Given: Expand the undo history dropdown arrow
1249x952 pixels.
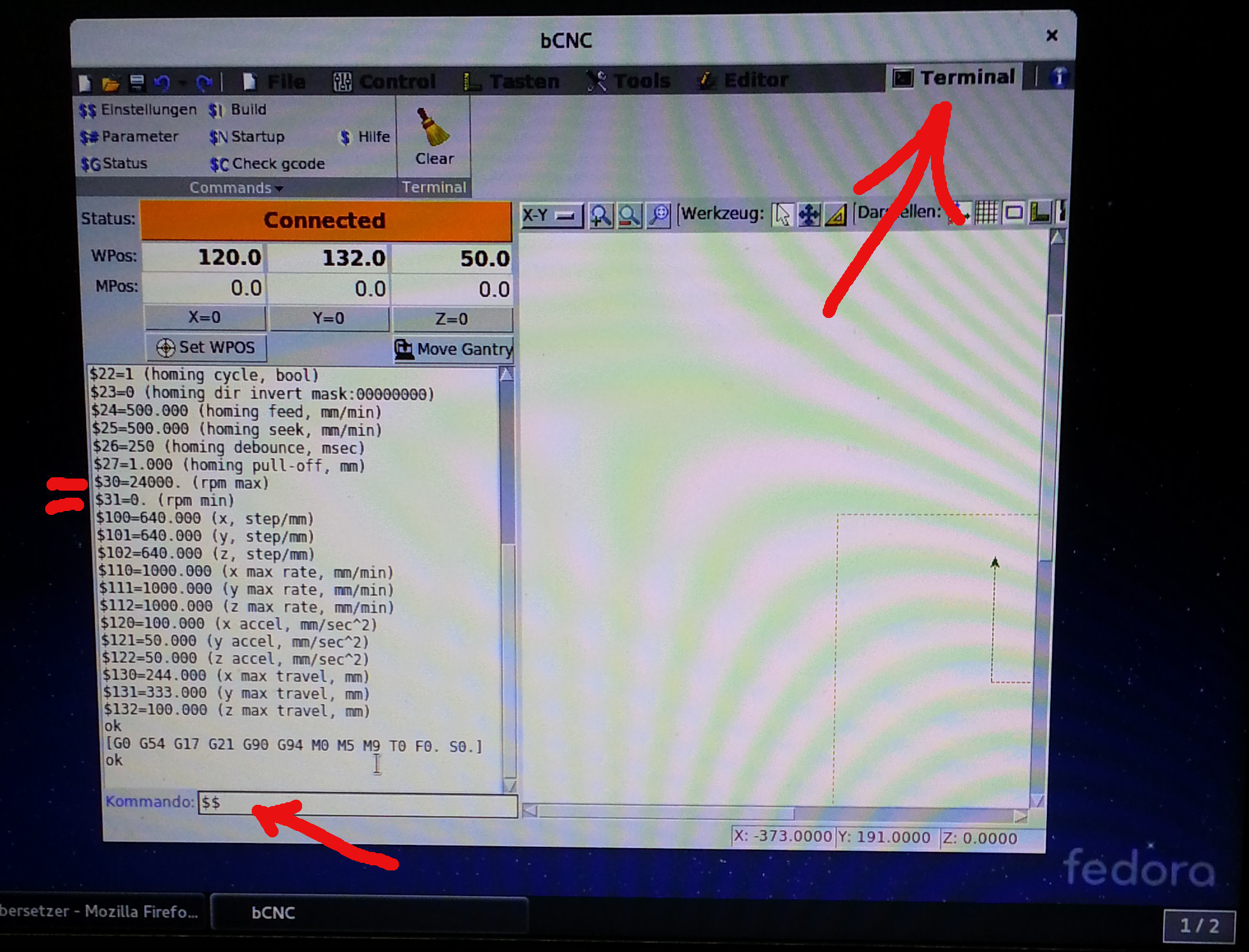Looking at the screenshot, I should click(x=182, y=83).
